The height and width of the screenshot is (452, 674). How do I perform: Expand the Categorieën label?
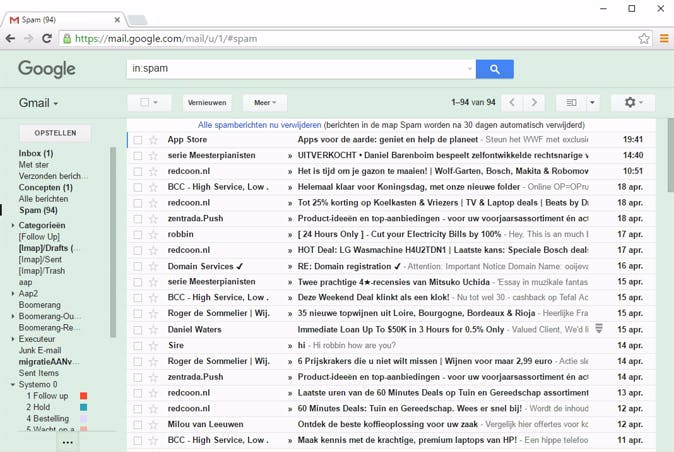(x=12, y=225)
